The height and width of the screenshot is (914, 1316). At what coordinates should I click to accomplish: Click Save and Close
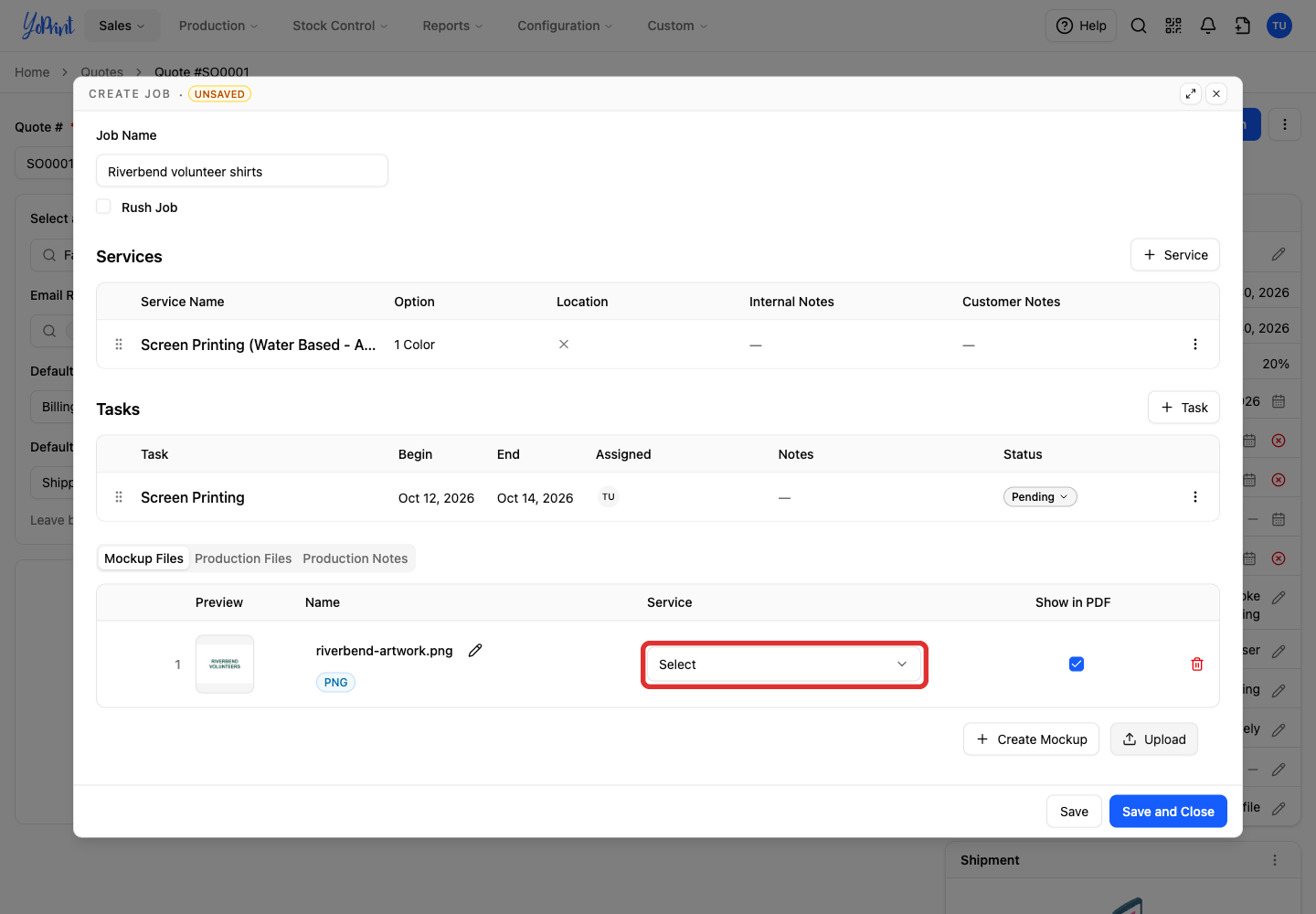[x=1168, y=812]
